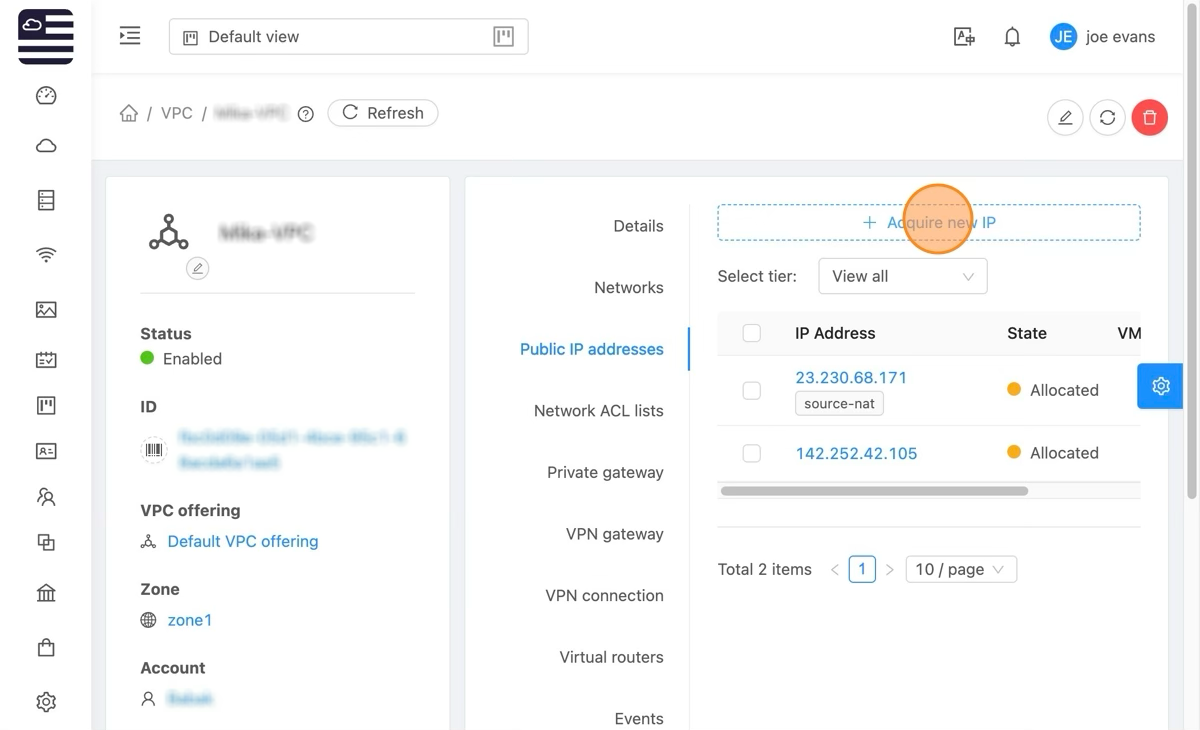
Task: Open the cloud Compute sidebar icon
Action: coord(46,146)
